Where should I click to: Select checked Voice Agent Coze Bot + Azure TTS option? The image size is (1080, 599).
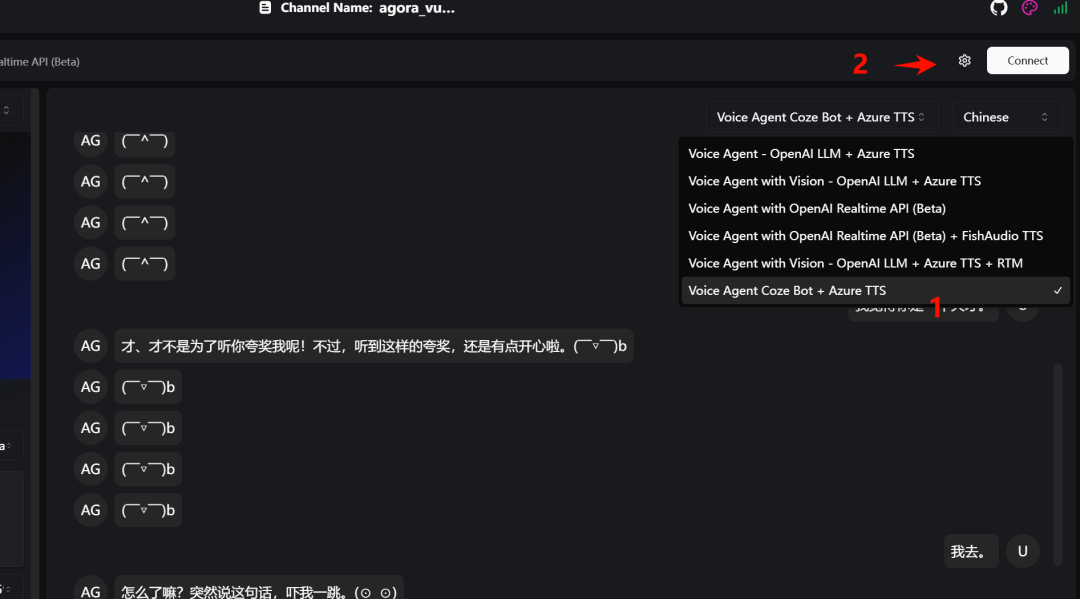pyautogui.click(x=875, y=291)
